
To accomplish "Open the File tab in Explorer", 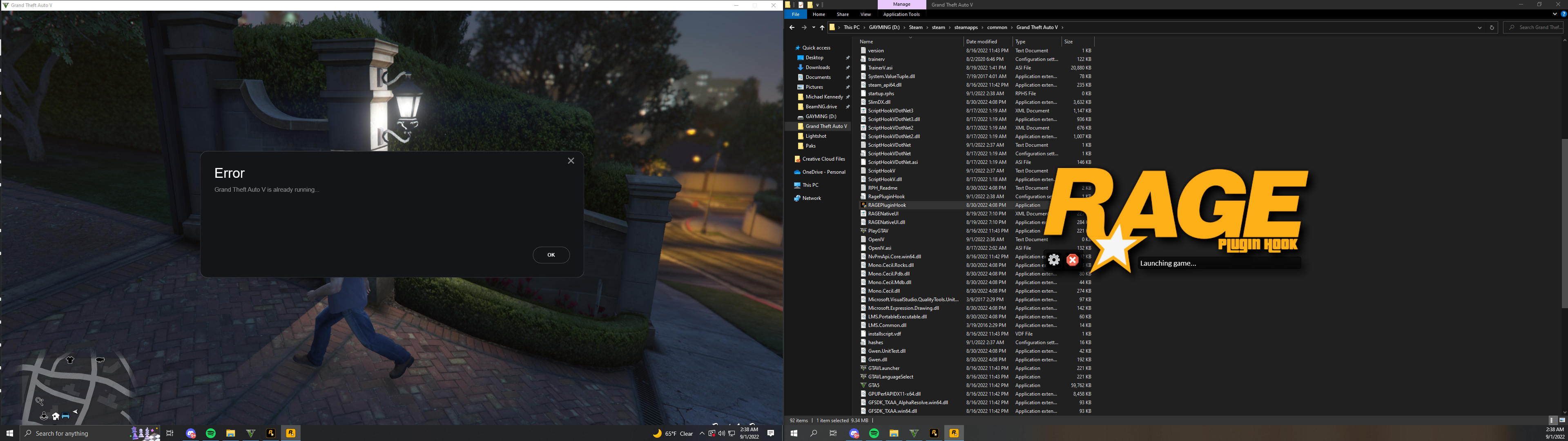I will click(x=796, y=14).
